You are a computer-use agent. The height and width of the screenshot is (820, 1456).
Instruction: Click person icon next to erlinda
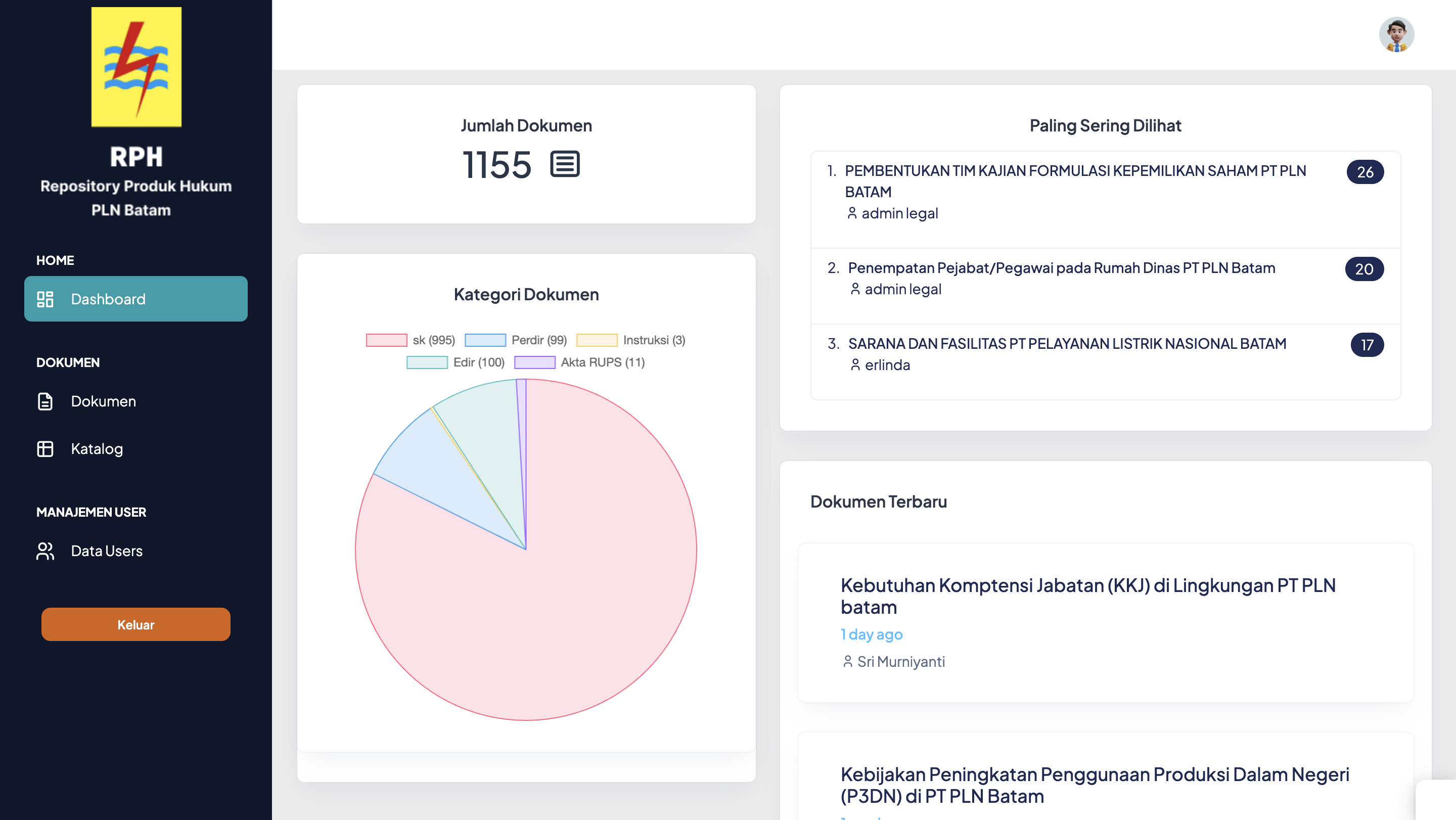[x=855, y=365]
